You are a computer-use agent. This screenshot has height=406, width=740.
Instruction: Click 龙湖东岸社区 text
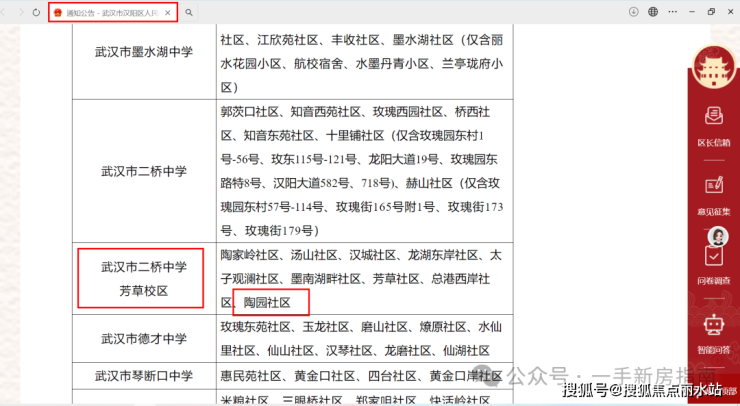(x=443, y=255)
